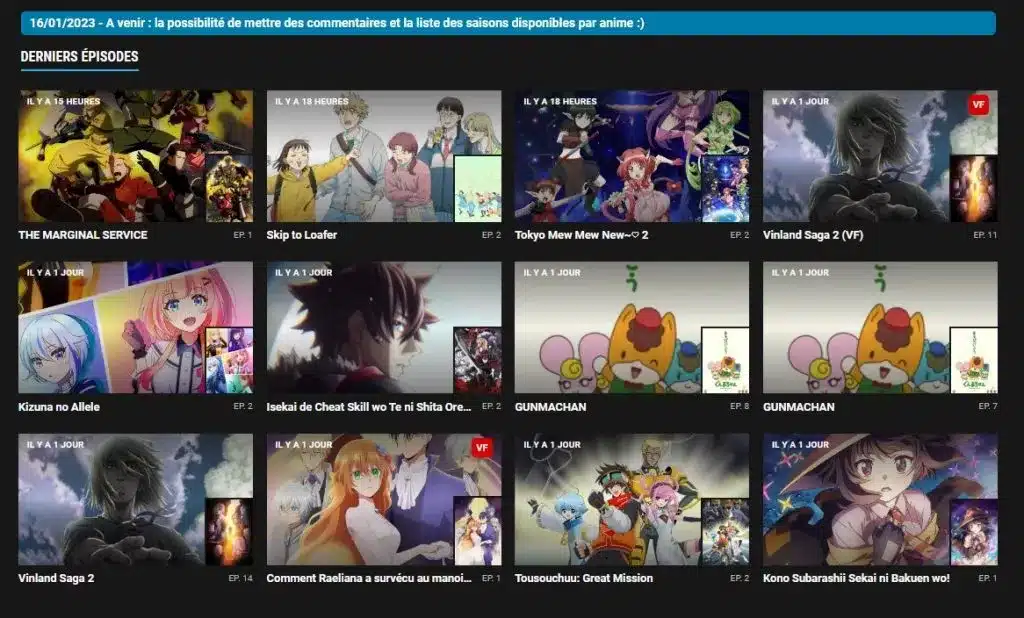Viewport: 1024px width, 618px height.
Task: Click Kizuna no Allele small cover poster
Action: pos(229,360)
